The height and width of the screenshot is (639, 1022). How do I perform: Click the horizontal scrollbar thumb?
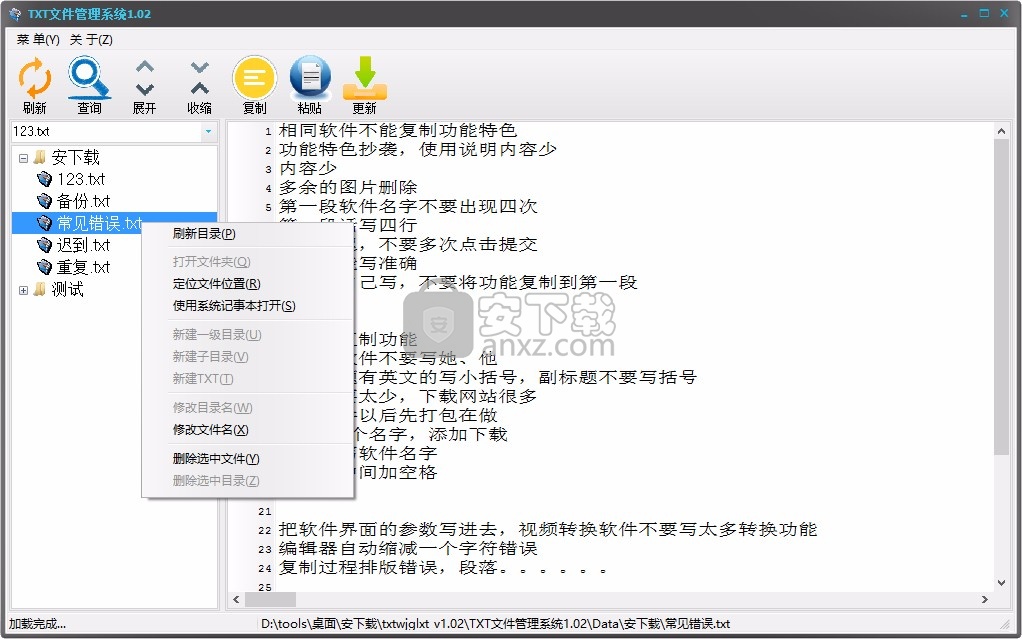tap(270, 599)
